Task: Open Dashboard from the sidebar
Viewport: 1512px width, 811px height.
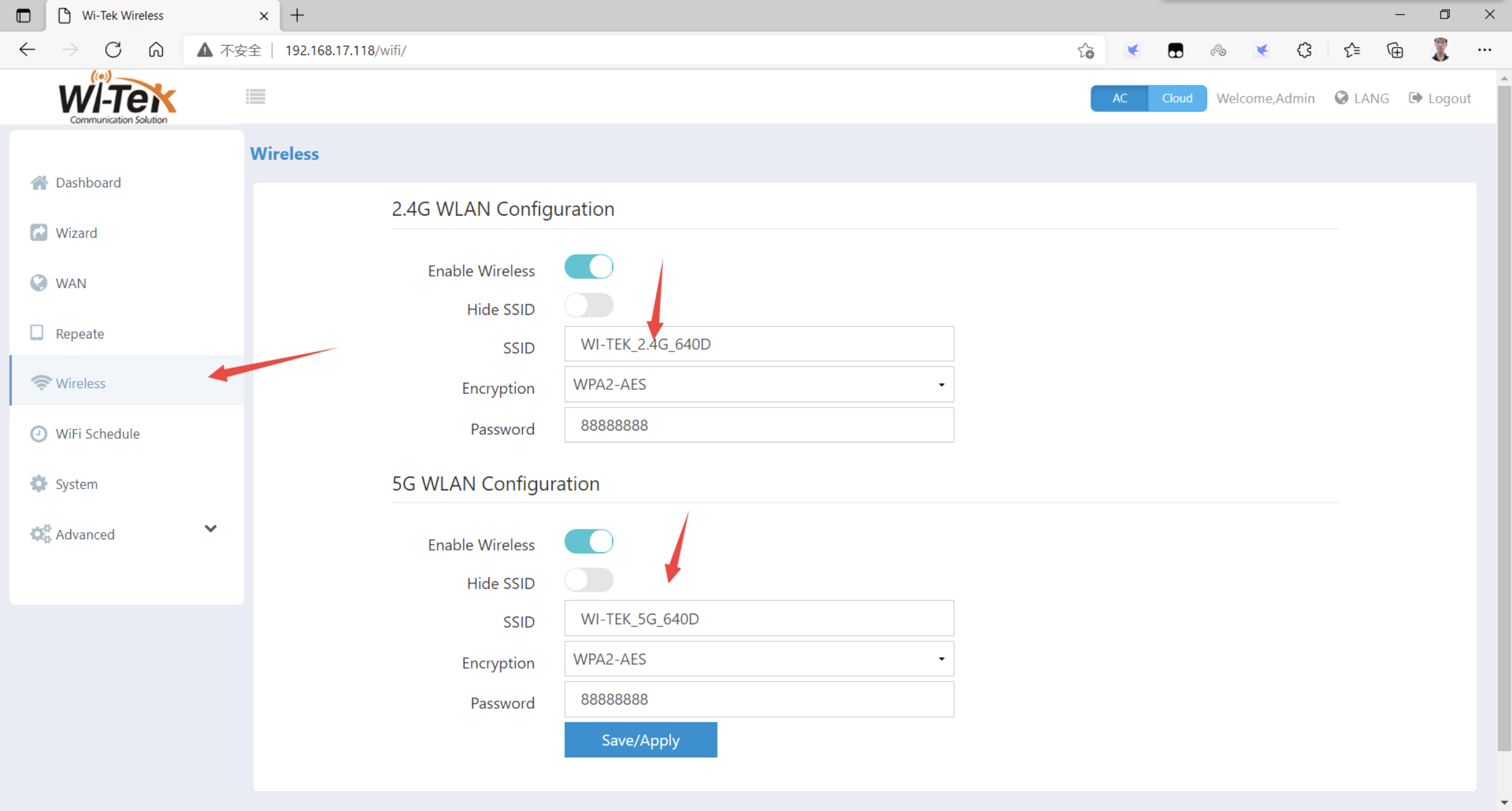Action: tap(87, 183)
